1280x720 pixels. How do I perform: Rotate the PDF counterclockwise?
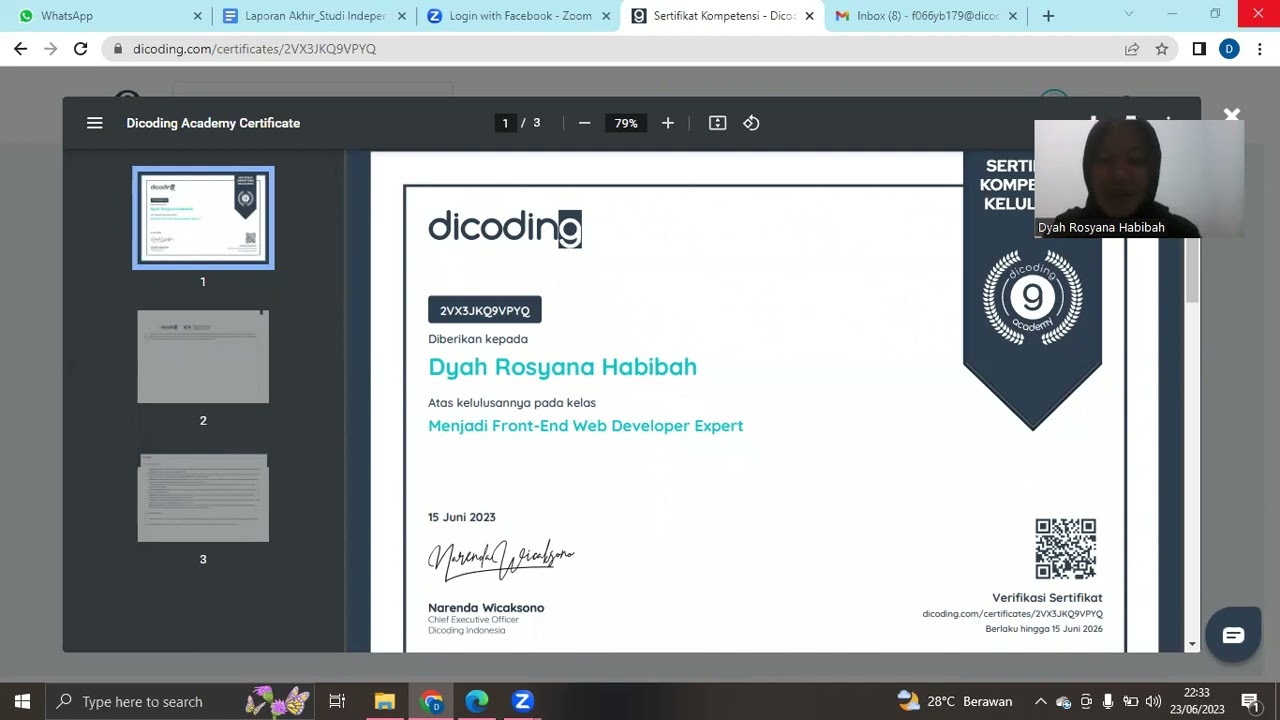click(x=751, y=123)
